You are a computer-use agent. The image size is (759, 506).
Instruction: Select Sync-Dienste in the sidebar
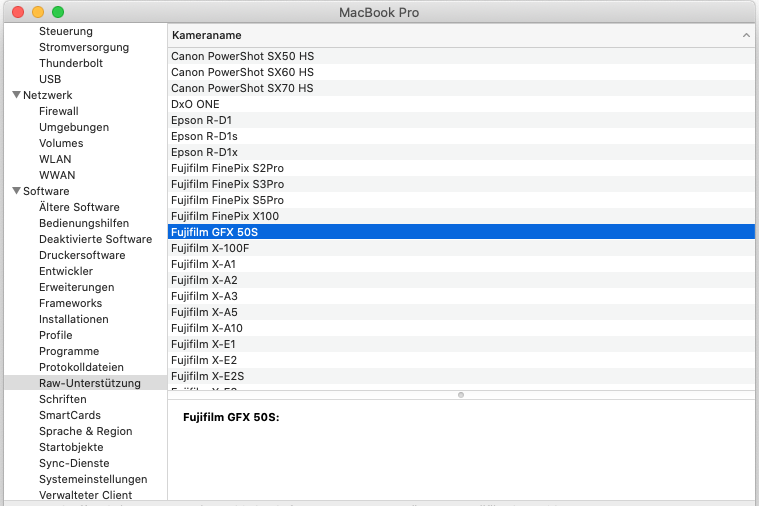(75, 462)
